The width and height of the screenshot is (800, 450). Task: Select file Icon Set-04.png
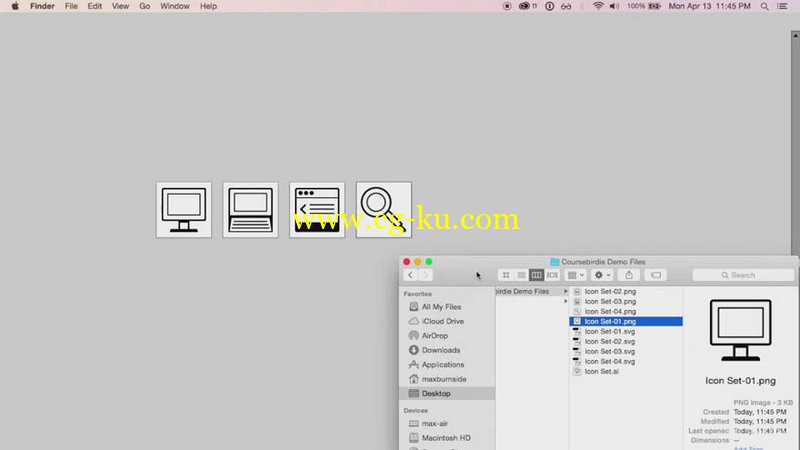click(x=610, y=311)
